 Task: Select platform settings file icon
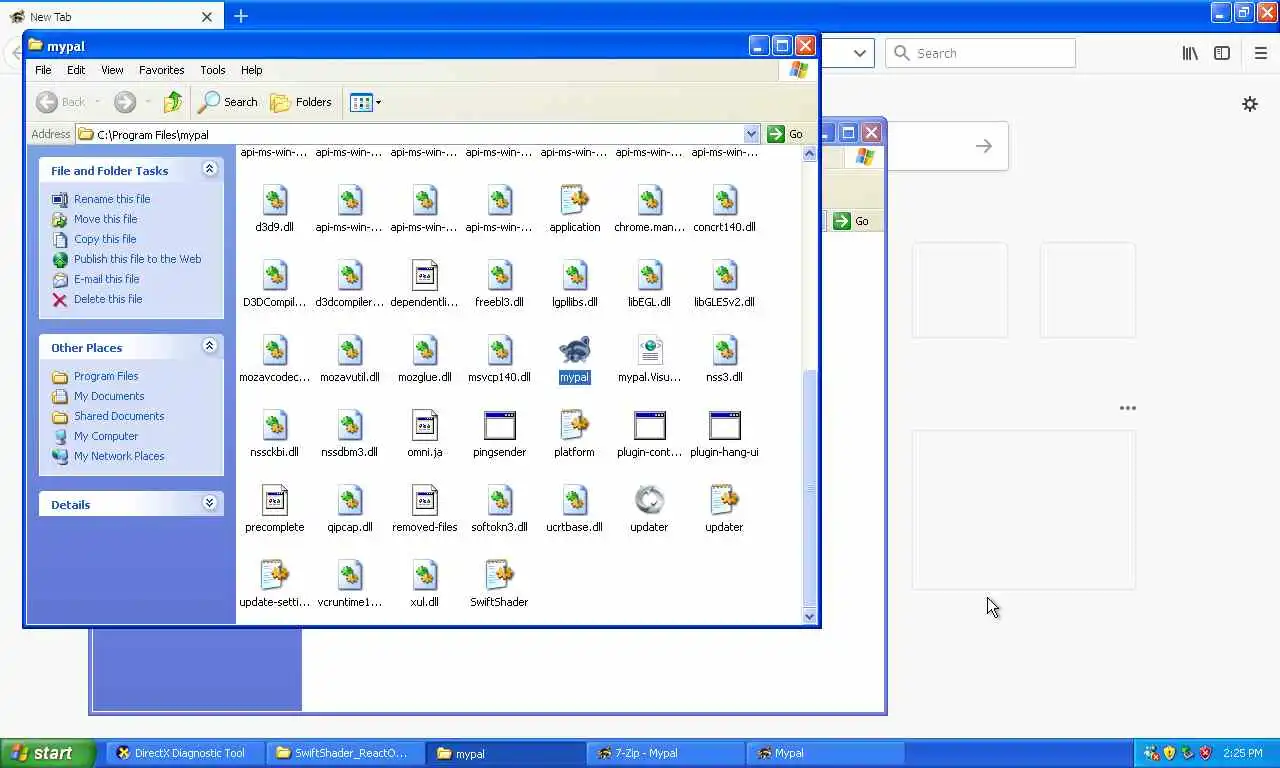pos(575,425)
